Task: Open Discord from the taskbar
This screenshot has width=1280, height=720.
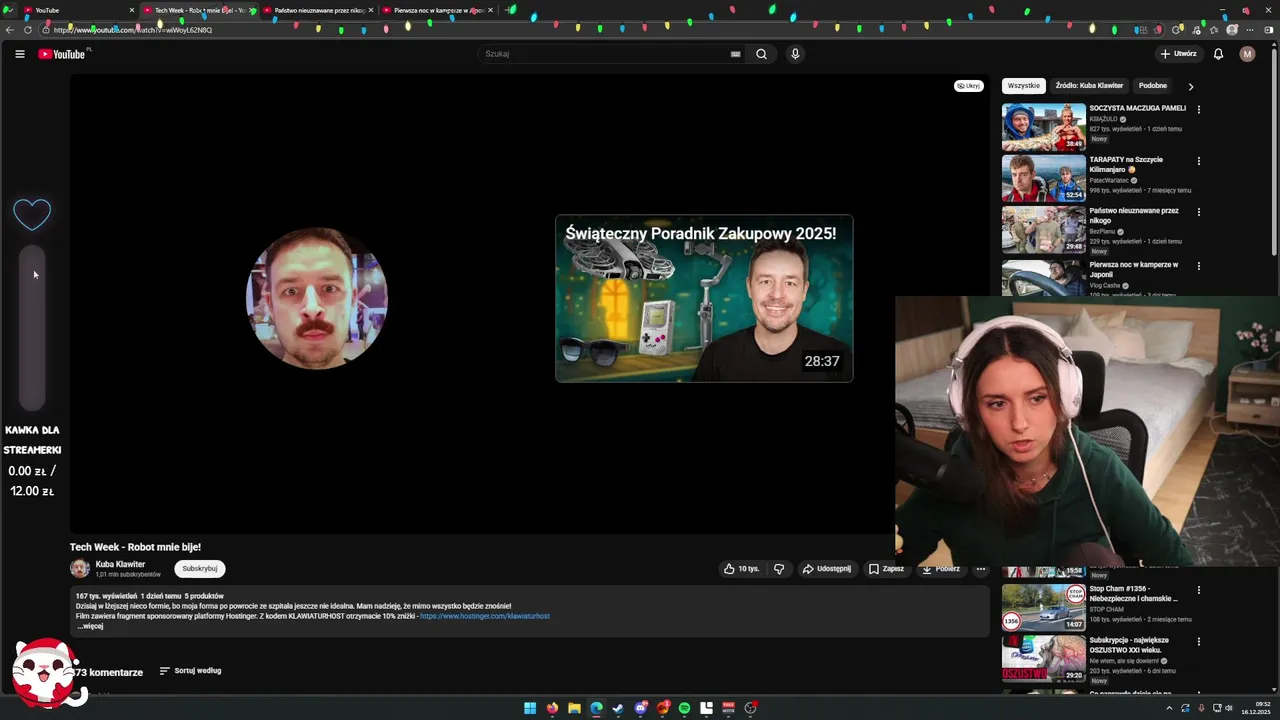Action: coord(640,708)
